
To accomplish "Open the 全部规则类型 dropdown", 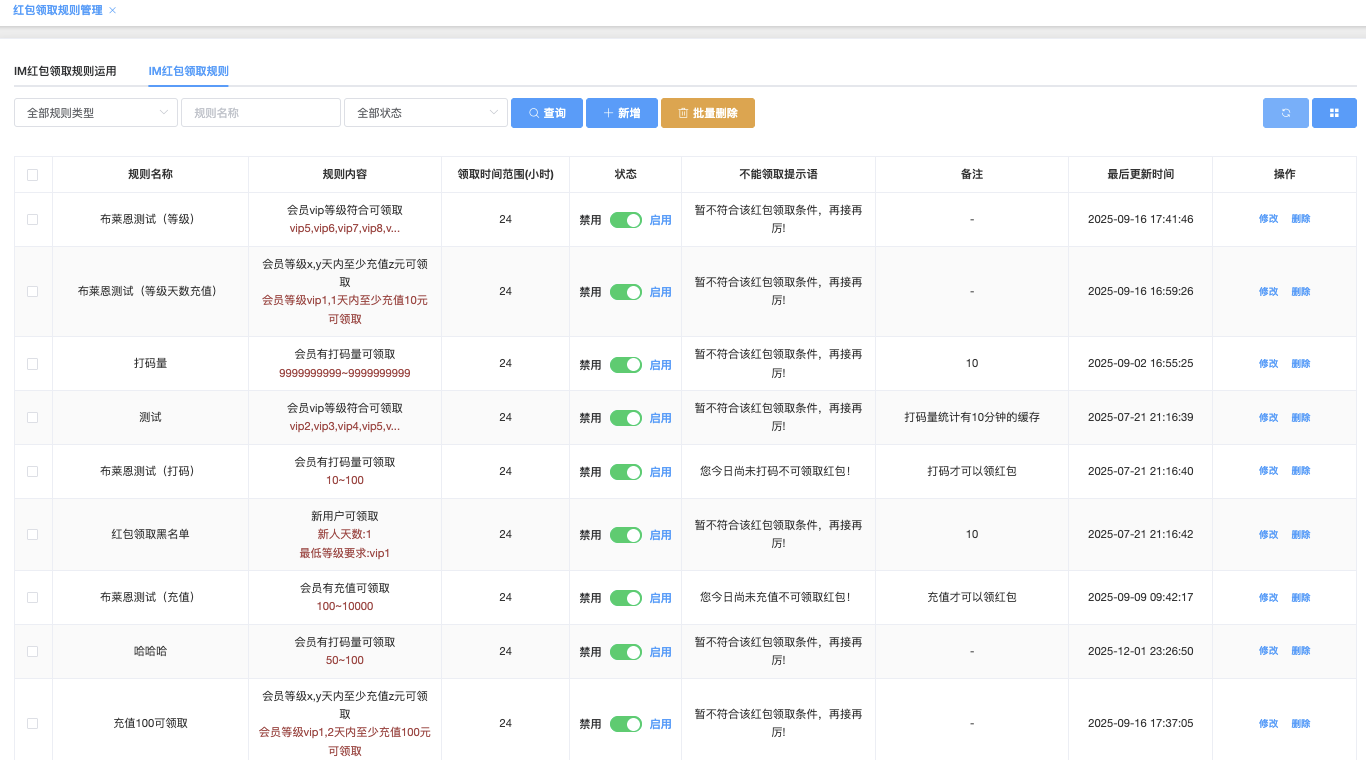I will (x=96, y=113).
